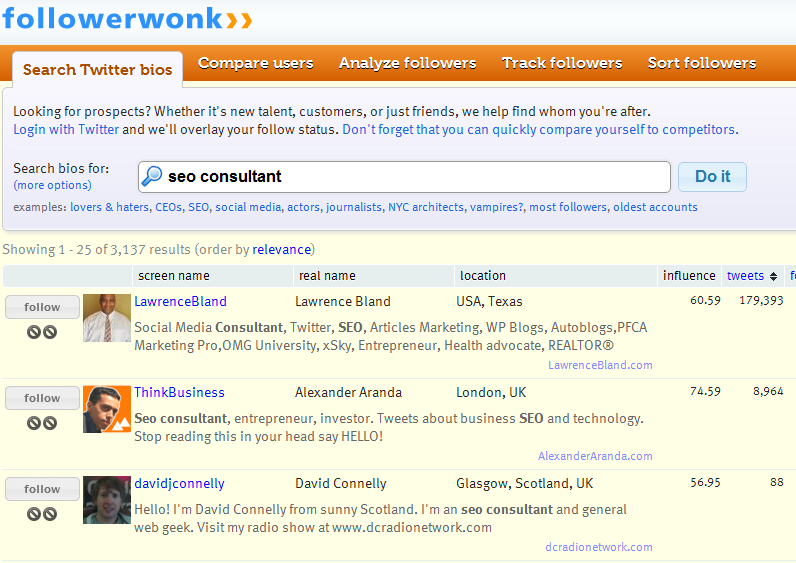Try the vampires? example search
796x563 pixels.
pyautogui.click(x=496, y=207)
